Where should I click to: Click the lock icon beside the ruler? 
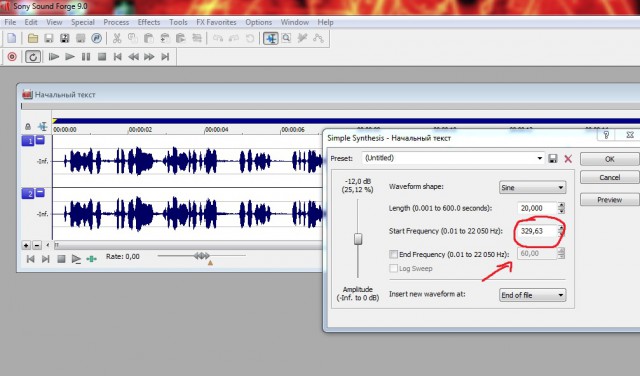click(28, 127)
